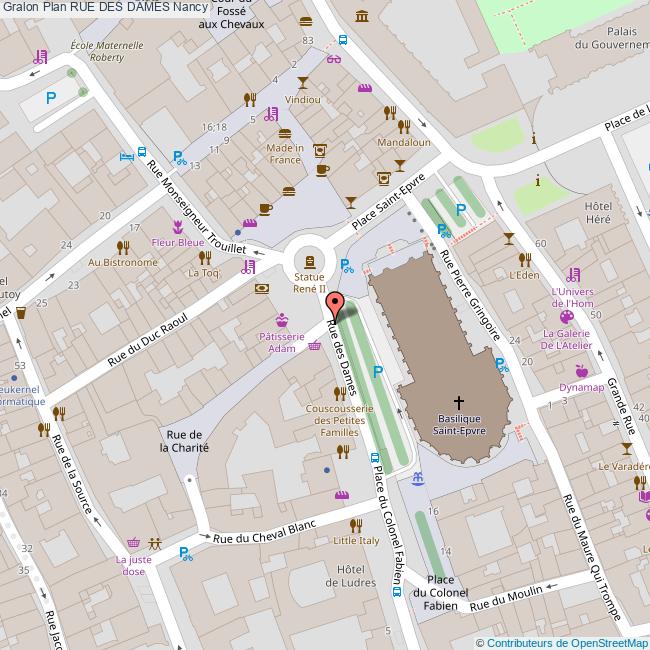Select the Statue René II monument icon
The height and width of the screenshot is (650, 650).
click(308, 261)
